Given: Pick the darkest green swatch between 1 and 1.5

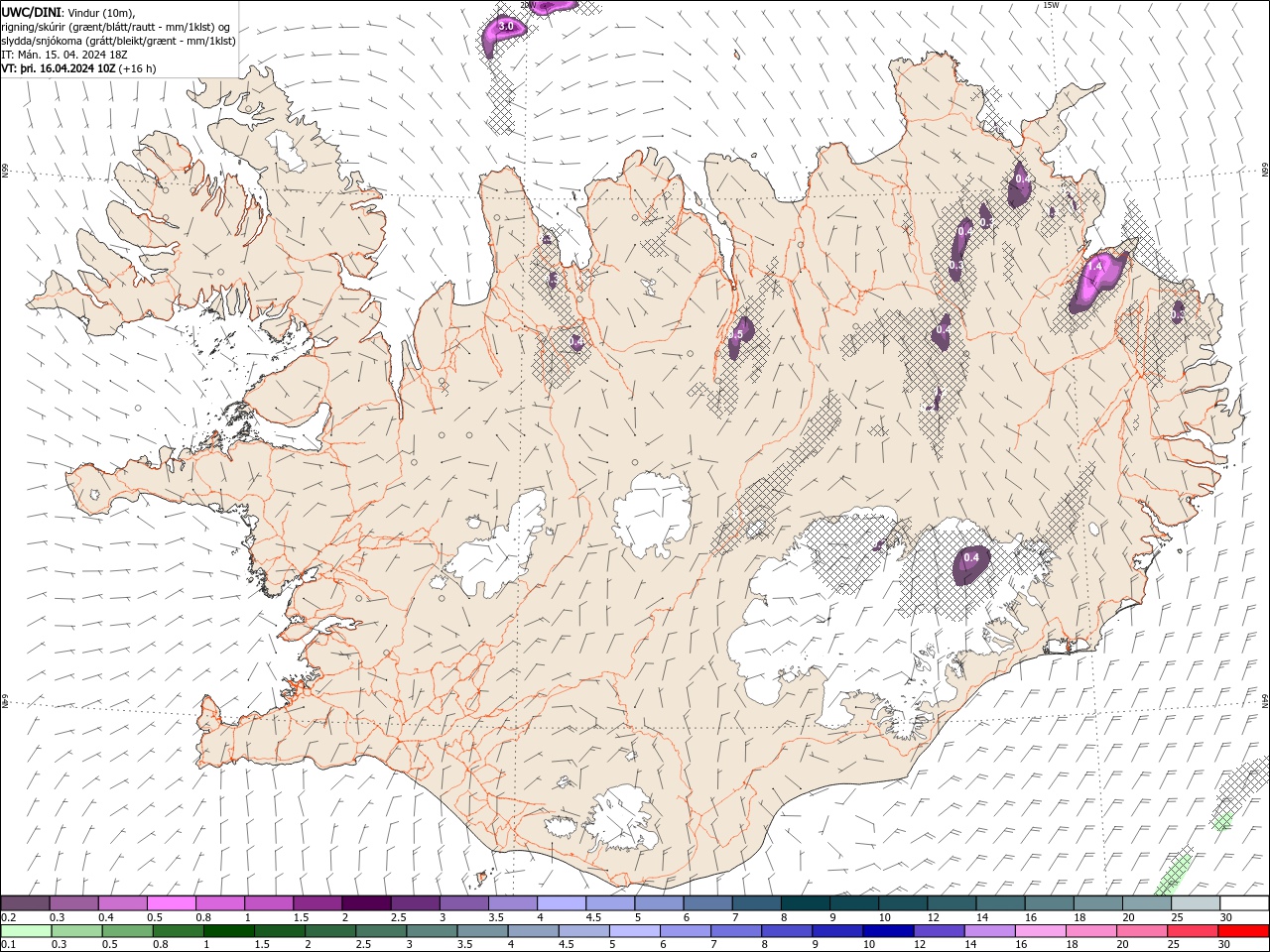Looking at the screenshot, I should coord(228,931).
